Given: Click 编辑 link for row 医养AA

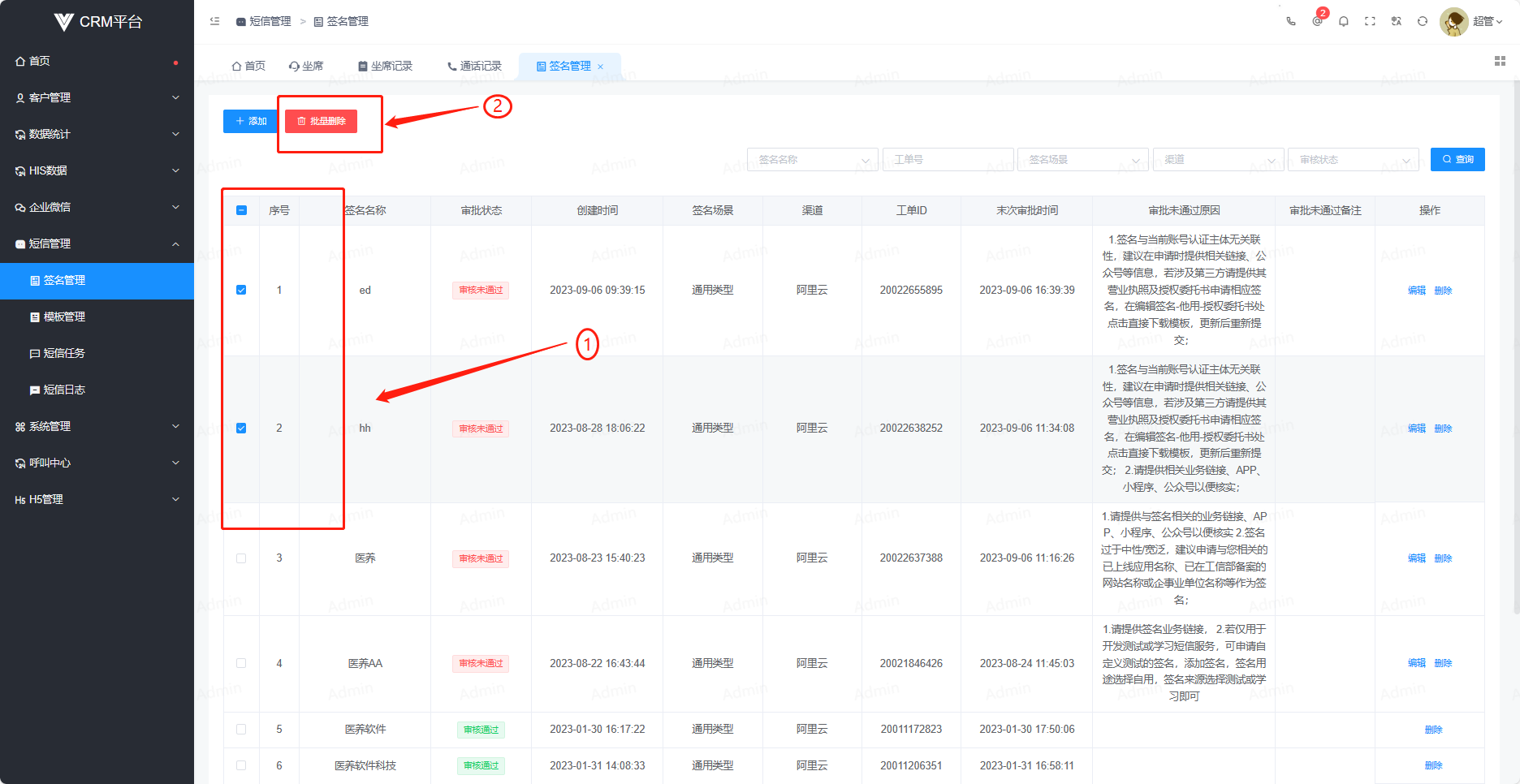Looking at the screenshot, I should pyautogui.click(x=1417, y=663).
